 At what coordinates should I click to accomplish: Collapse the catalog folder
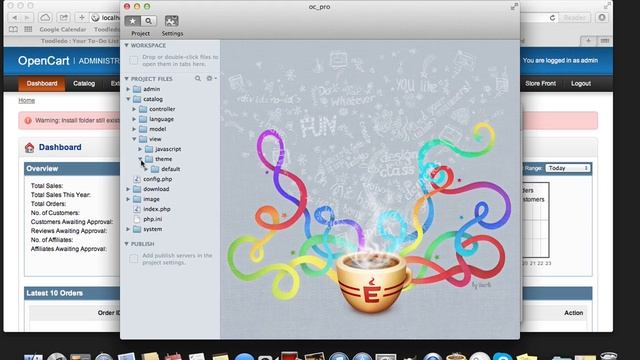pos(128,99)
